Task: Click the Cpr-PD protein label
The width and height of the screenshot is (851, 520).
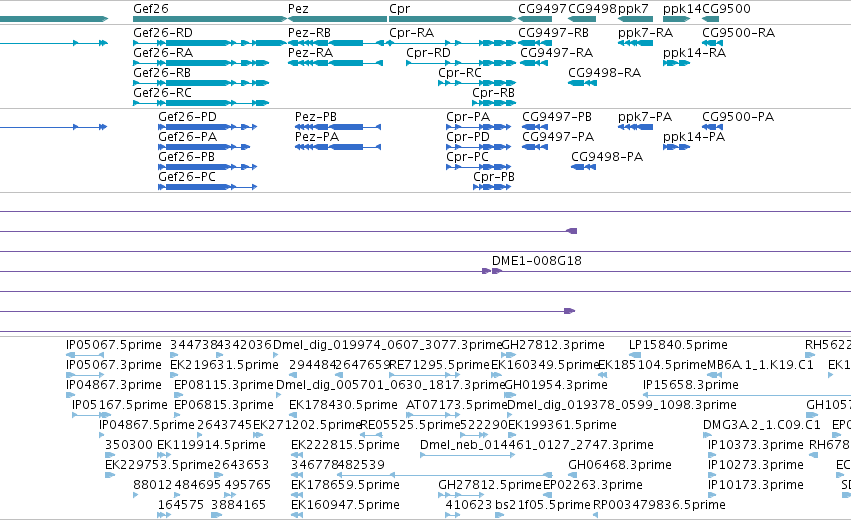Action: [x=468, y=137]
